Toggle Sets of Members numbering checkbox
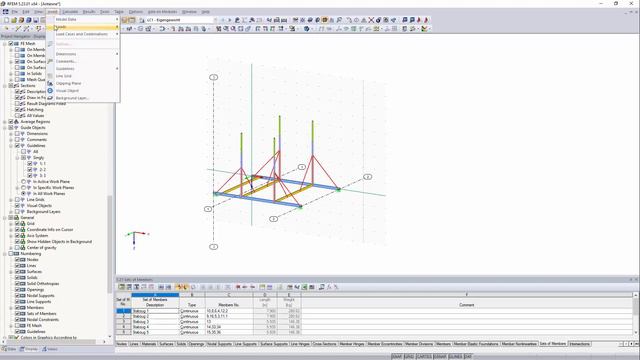The height and width of the screenshot is (360, 640). tap(17, 313)
